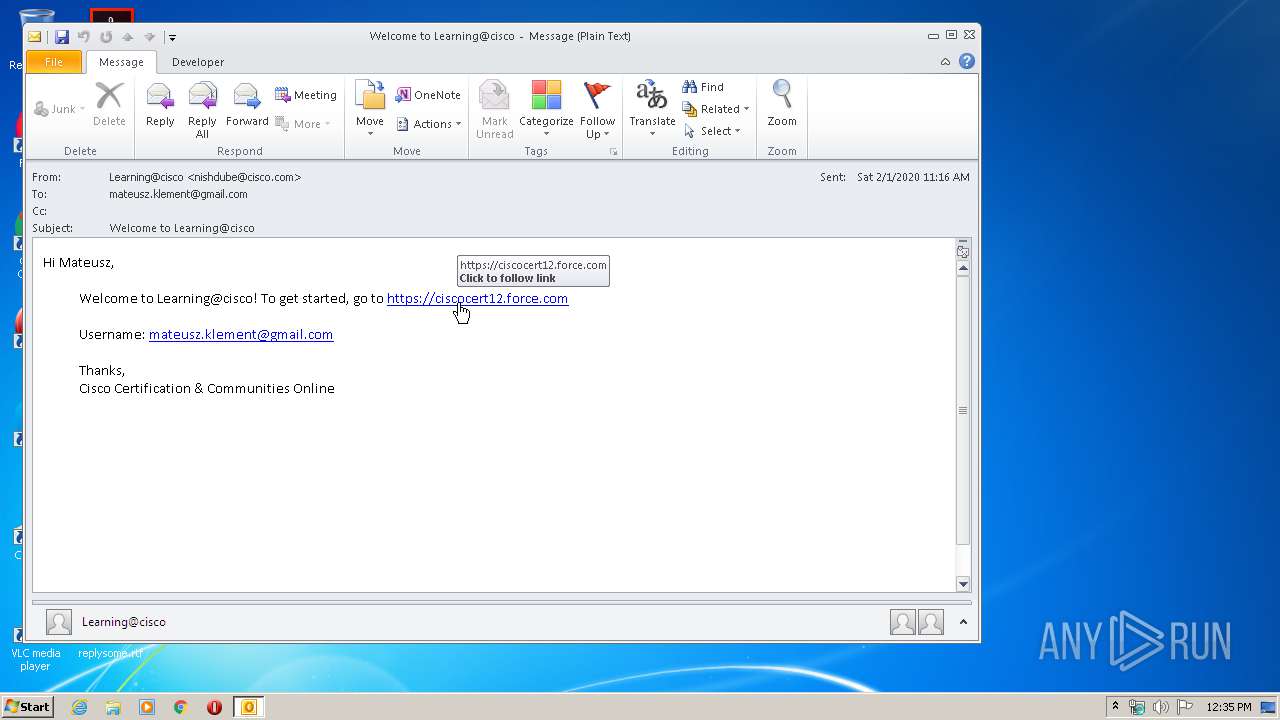Viewport: 1280px width, 720px height.
Task: Click the mateusz.klement@gmail.com username link
Action: tap(241, 334)
